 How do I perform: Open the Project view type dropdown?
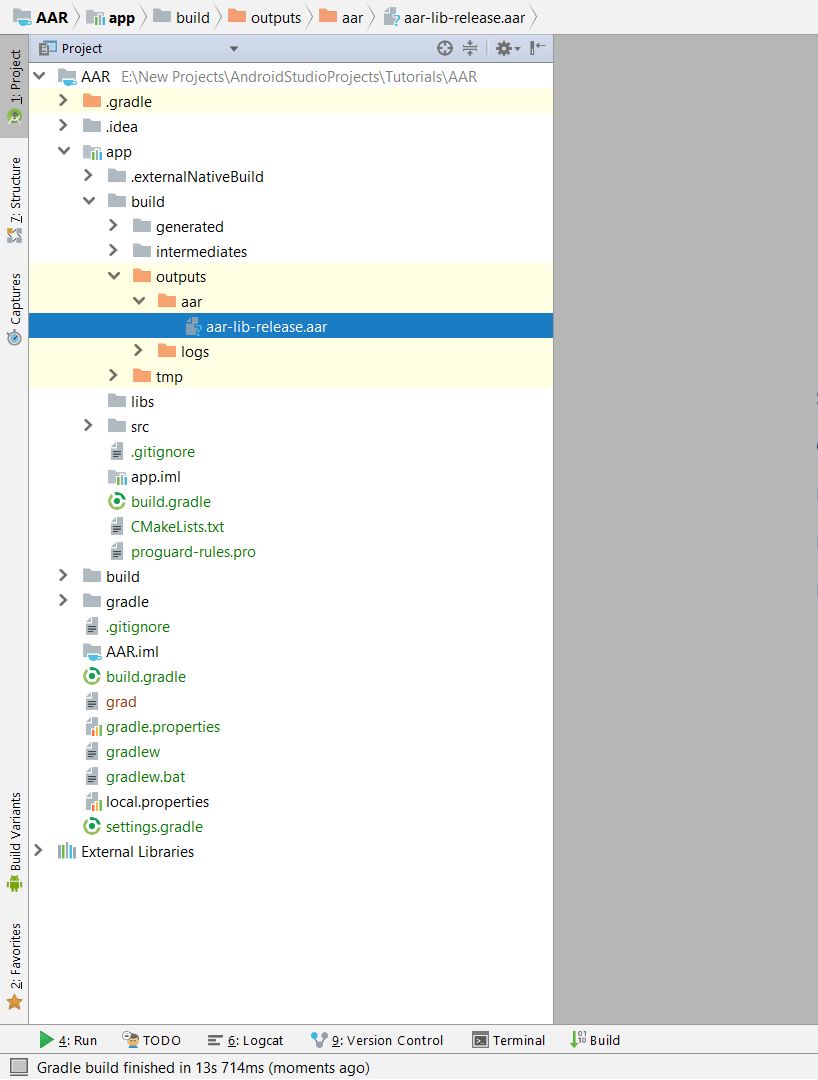point(233,49)
